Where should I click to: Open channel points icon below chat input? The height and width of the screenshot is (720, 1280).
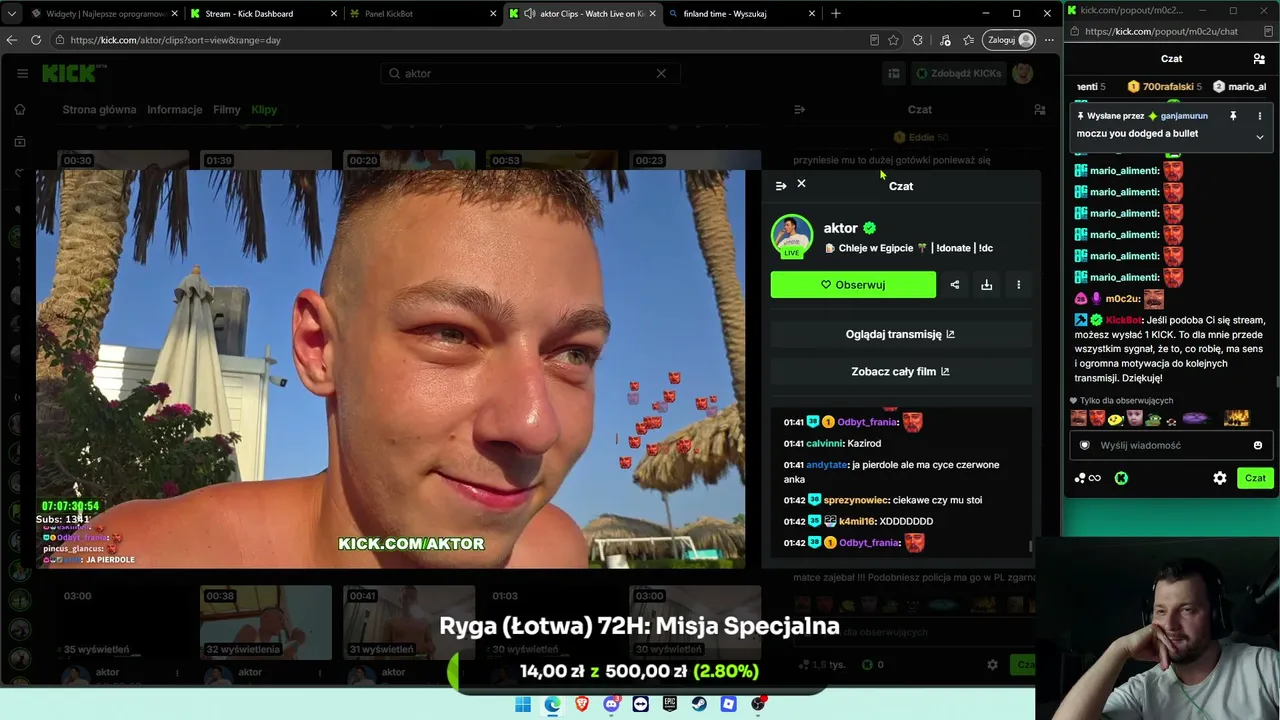1087,478
